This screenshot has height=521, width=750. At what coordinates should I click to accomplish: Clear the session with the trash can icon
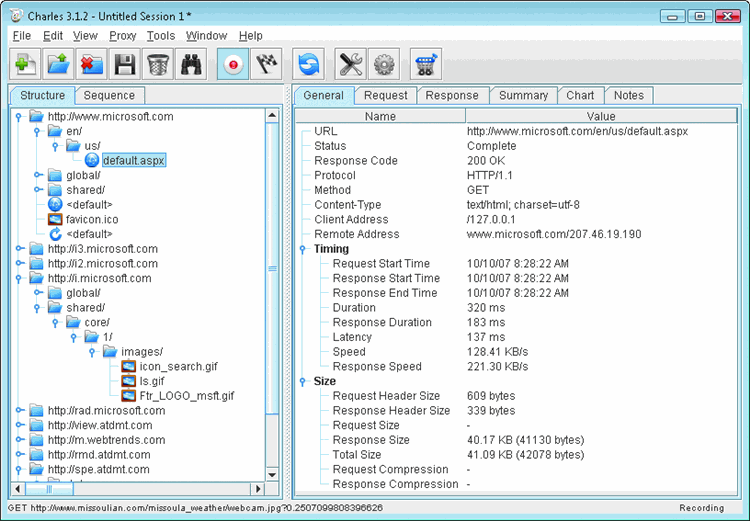tap(158, 64)
